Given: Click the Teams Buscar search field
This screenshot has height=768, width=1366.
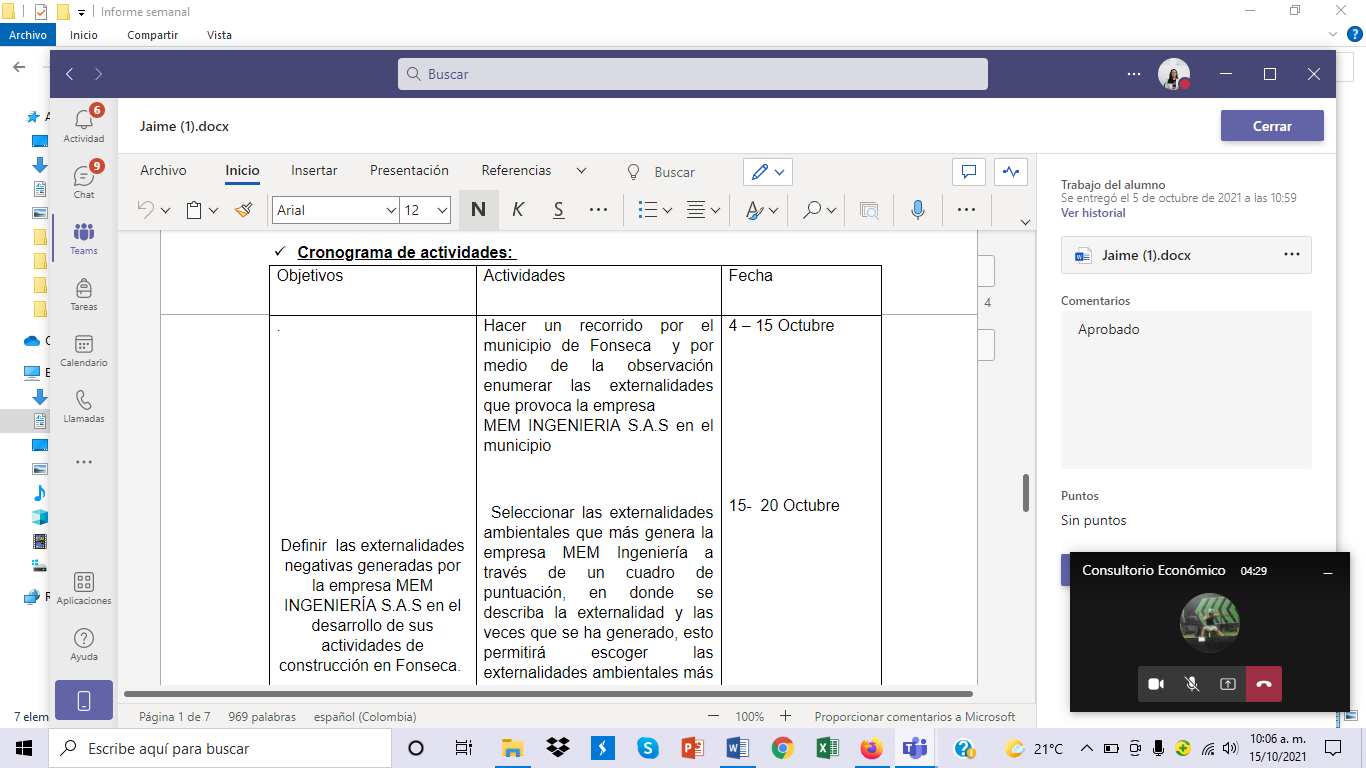Looking at the screenshot, I should pyautogui.click(x=692, y=74).
